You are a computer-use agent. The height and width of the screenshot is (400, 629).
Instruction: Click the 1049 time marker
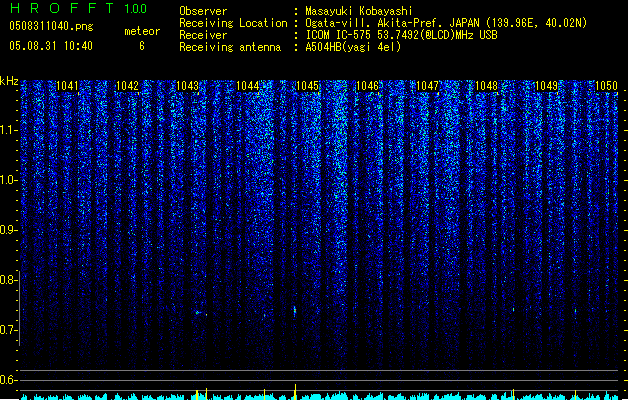coord(547,86)
